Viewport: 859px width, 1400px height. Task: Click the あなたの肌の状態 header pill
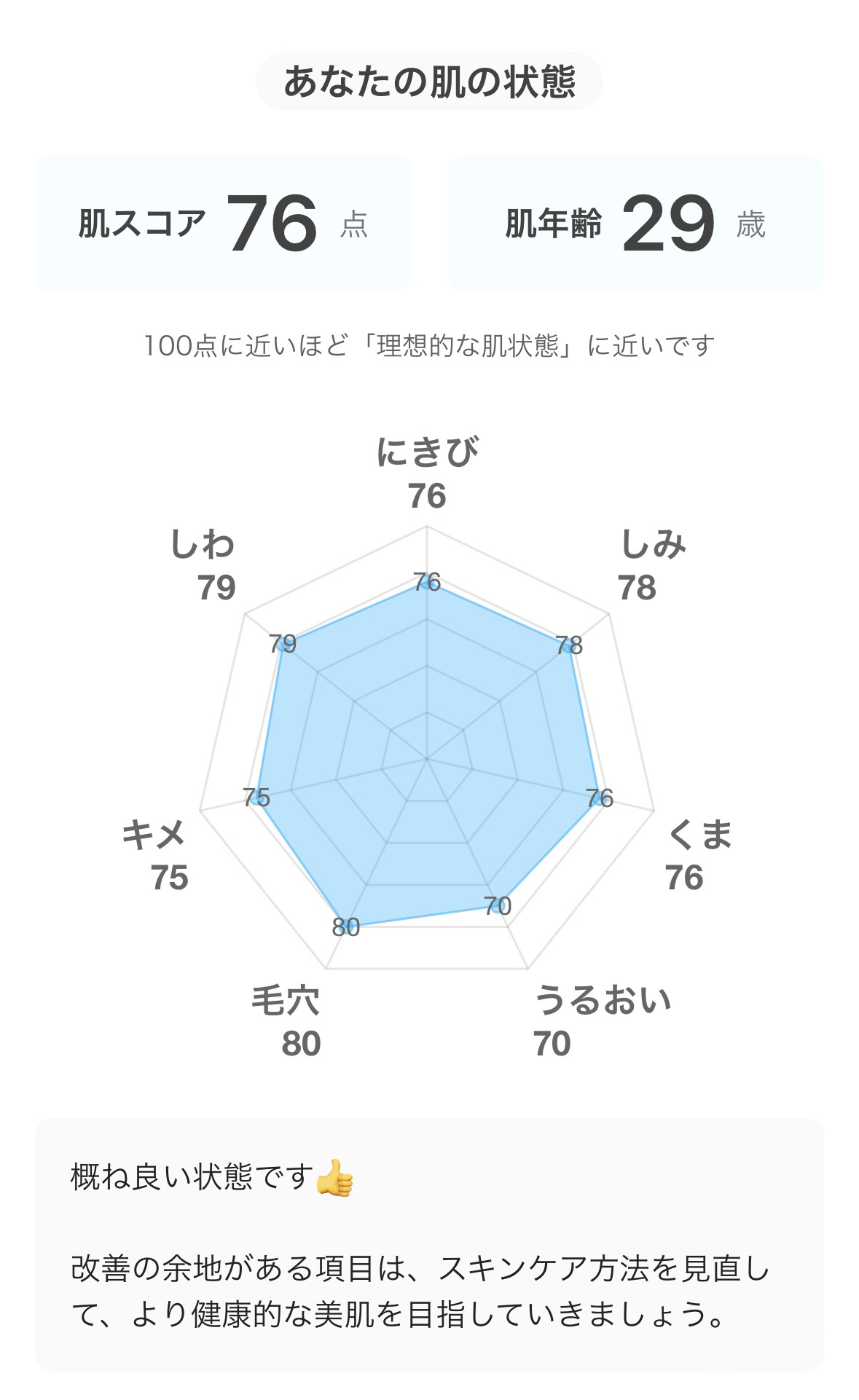coord(429,80)
